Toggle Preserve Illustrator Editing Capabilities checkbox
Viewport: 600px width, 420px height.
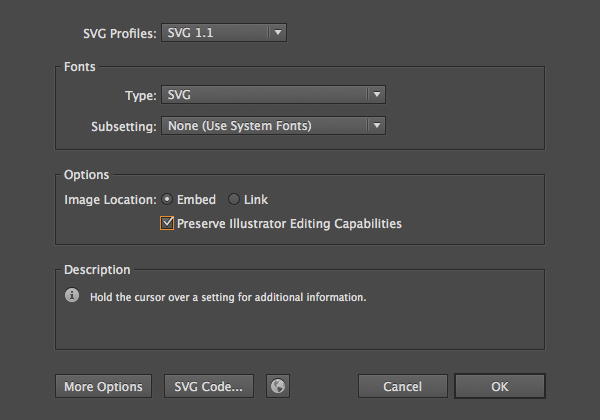[x=167, y=224]
